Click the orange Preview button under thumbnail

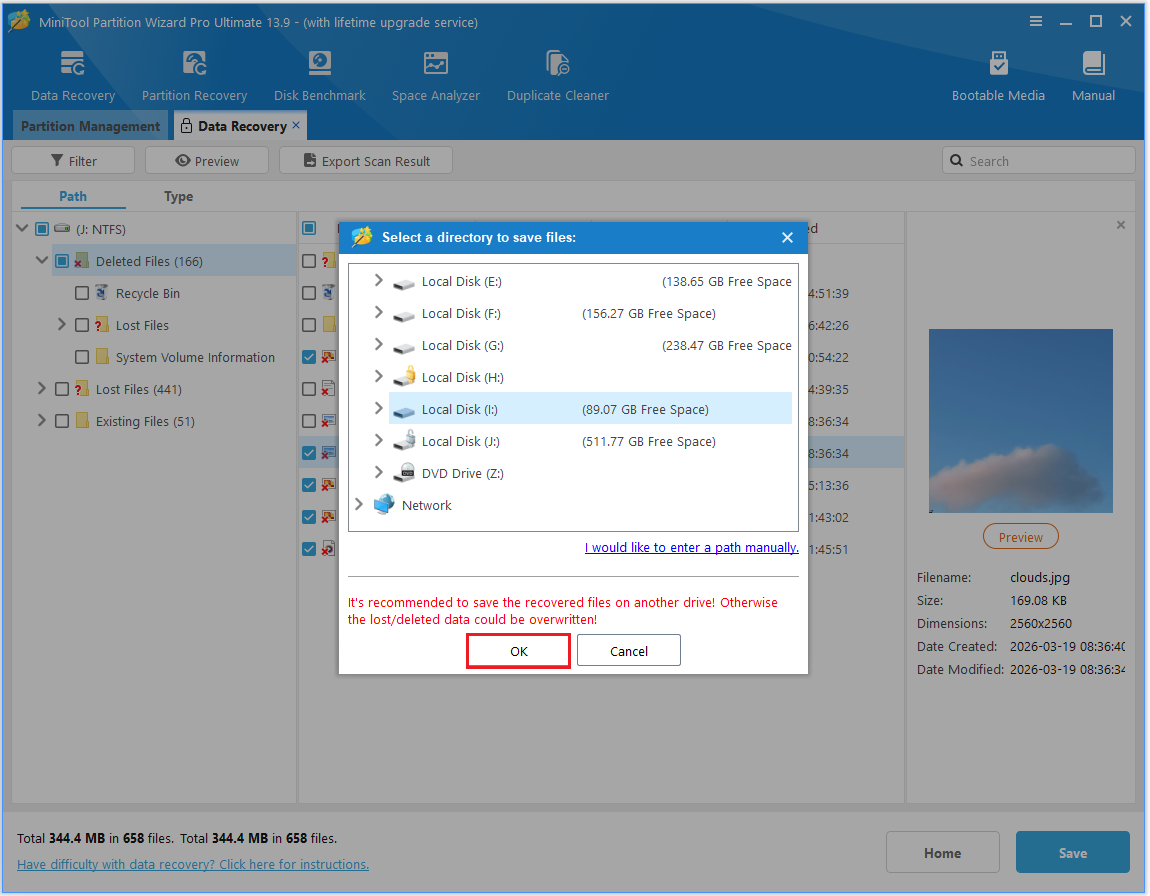1020,537
